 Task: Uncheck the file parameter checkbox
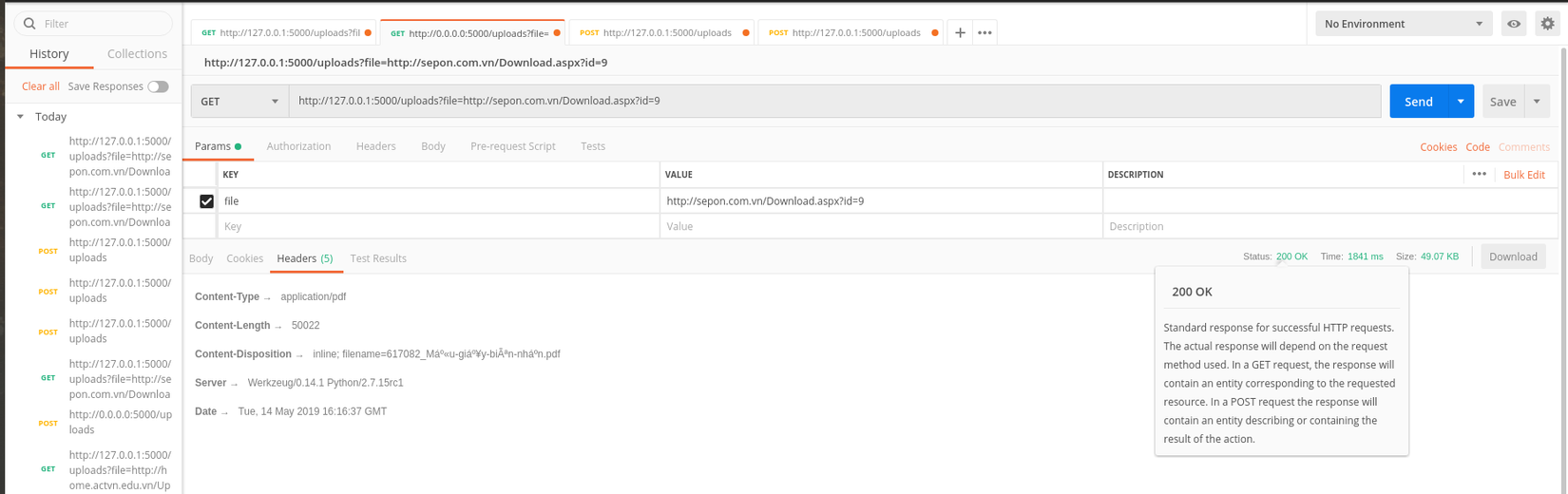[x=206, y=201]
